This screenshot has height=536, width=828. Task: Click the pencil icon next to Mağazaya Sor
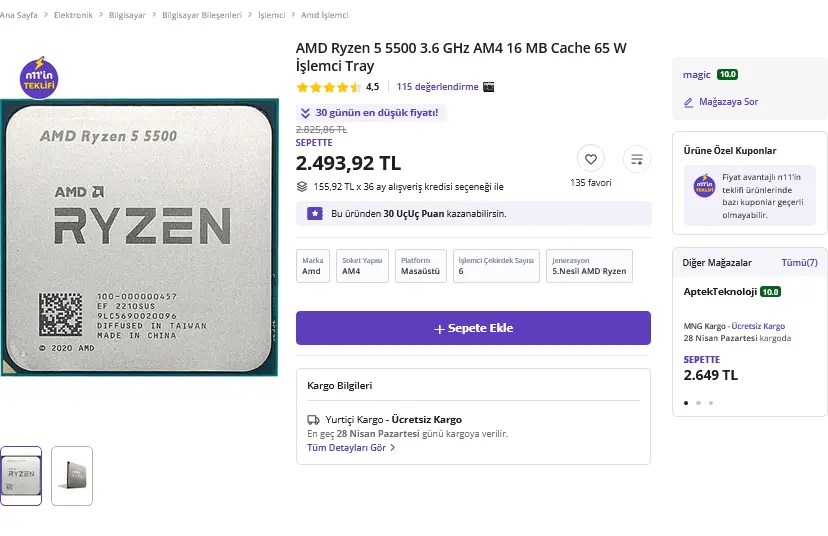point(689,102)
